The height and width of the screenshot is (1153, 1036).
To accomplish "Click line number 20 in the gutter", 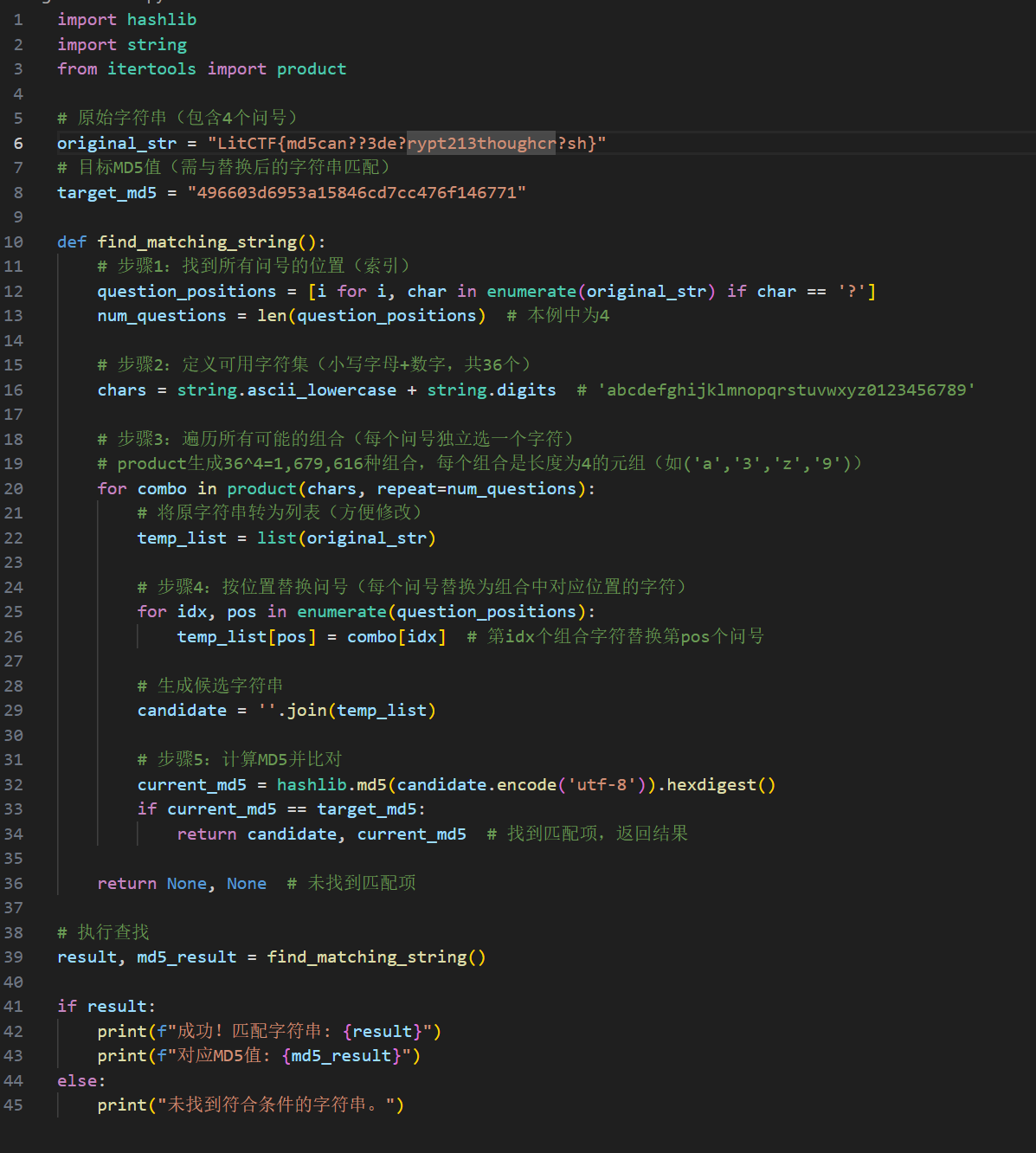I will tap(14, 489).
